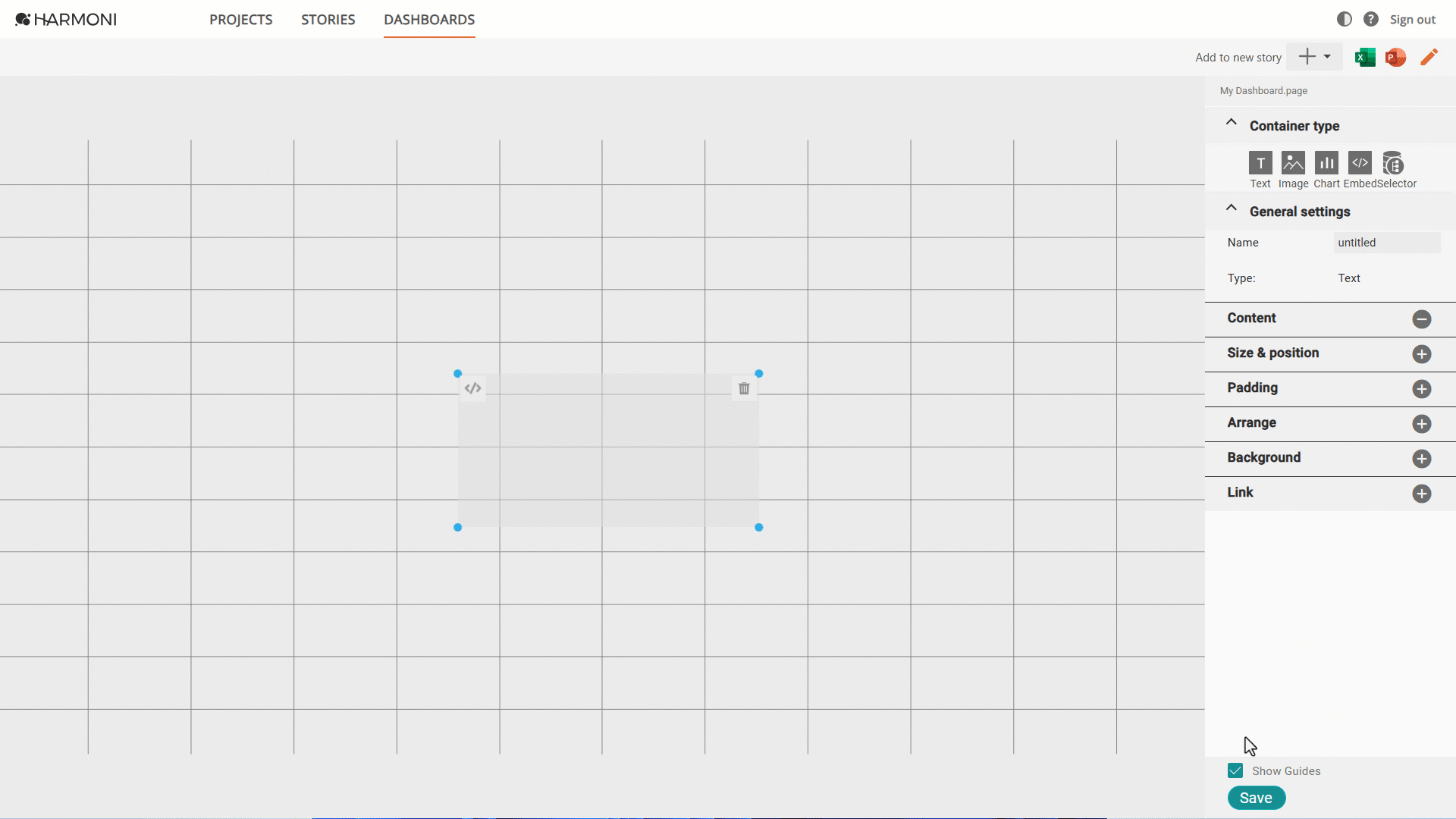Open the add to story dropdown arrow
This screenshot has width=1456, height=819.
tap(1327, 57)
